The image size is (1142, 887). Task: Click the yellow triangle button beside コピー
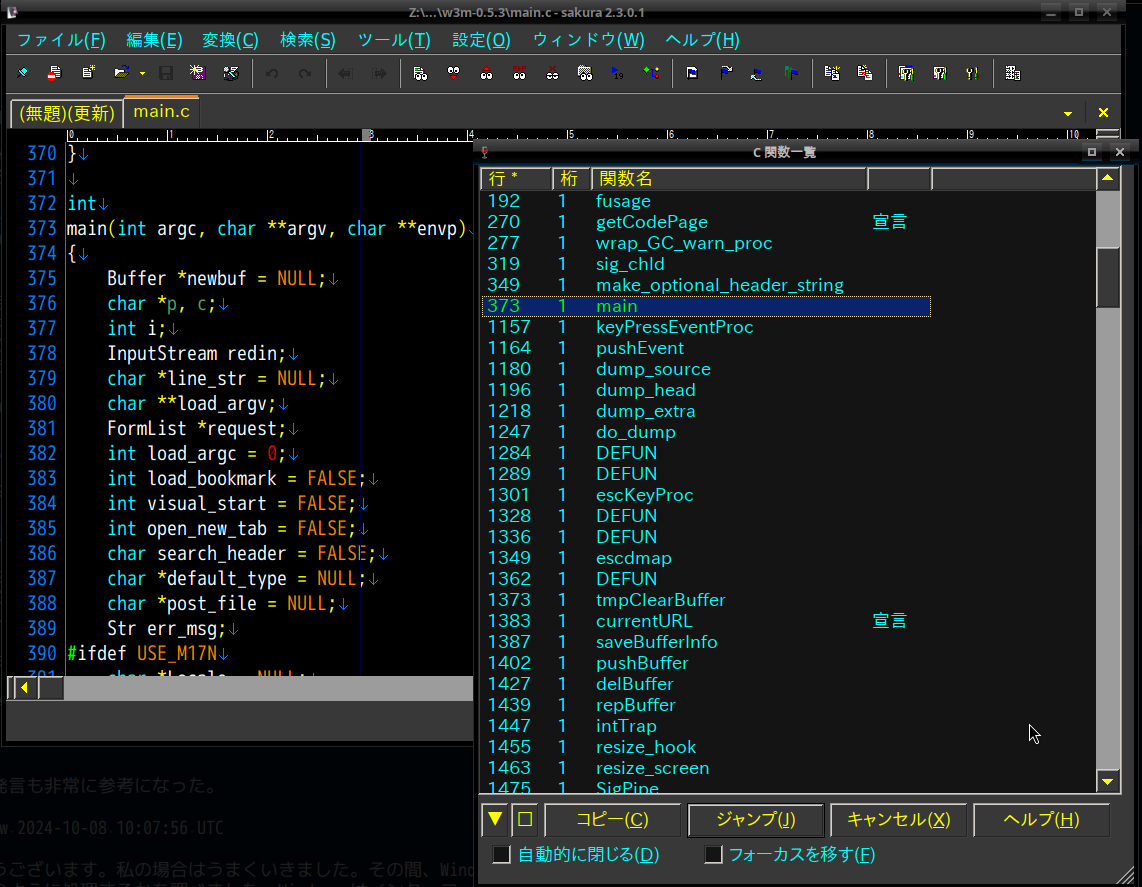(495, 819)
